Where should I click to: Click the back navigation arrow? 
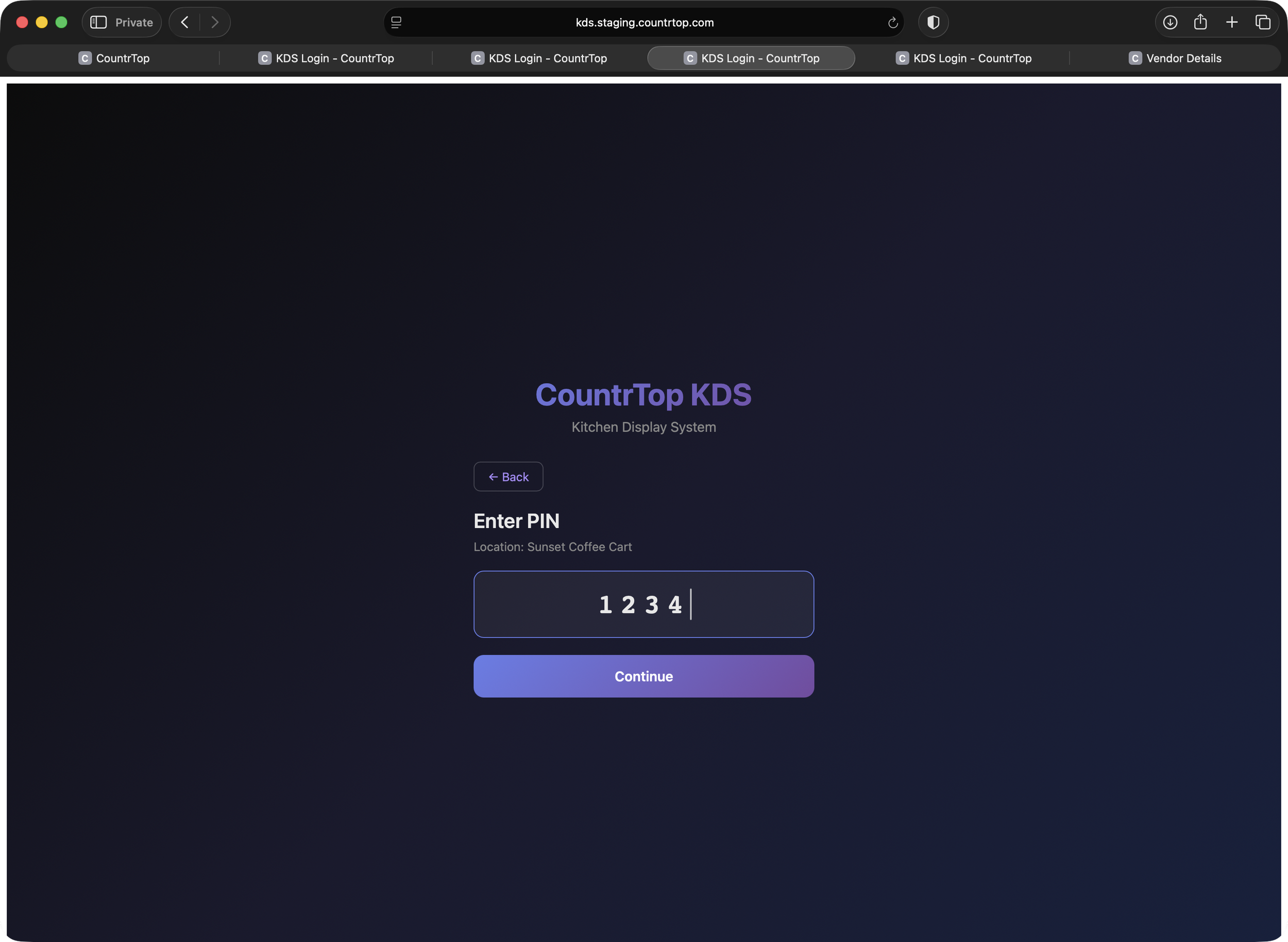184,22
